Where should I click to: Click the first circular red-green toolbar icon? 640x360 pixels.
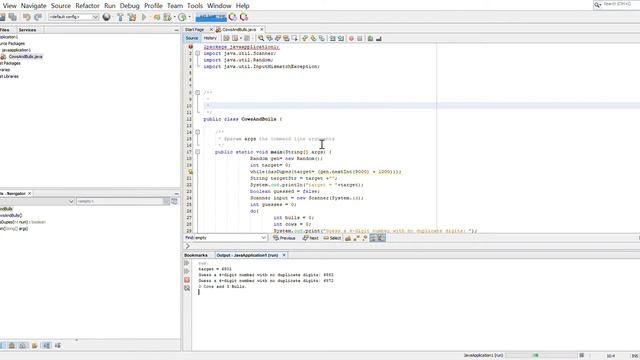point(233,17)
